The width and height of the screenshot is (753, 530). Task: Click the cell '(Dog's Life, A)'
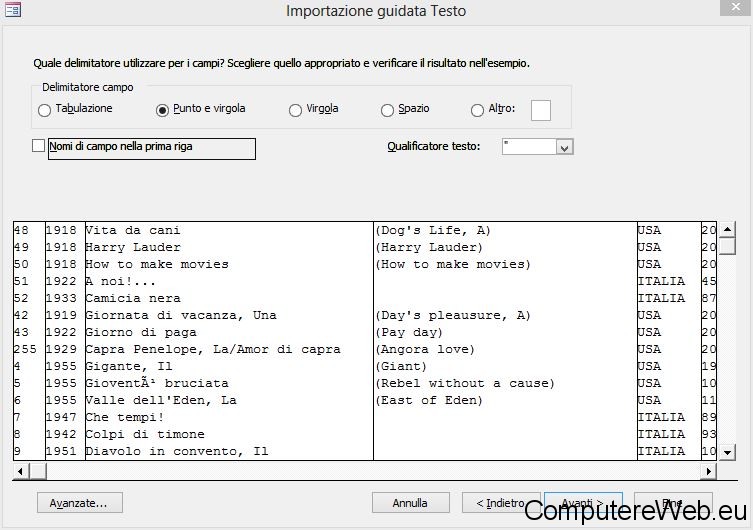(x=433, y=230)
